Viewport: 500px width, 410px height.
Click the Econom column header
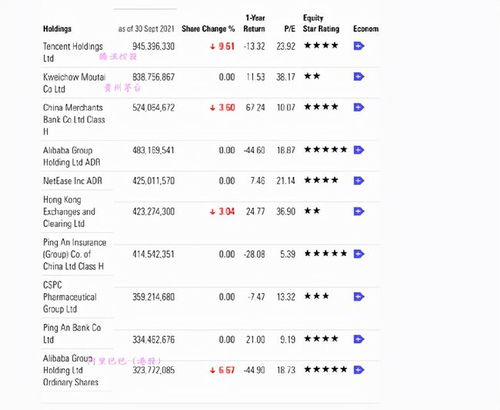point(366,29)
